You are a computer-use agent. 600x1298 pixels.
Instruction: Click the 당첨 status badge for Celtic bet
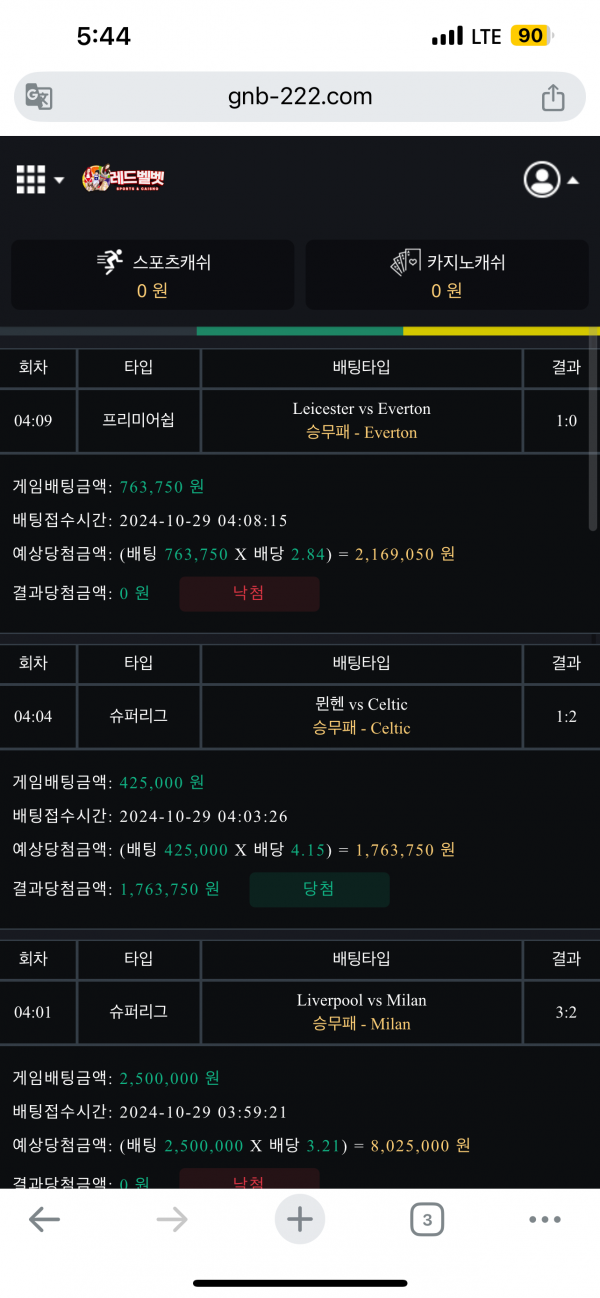[319, 889]
